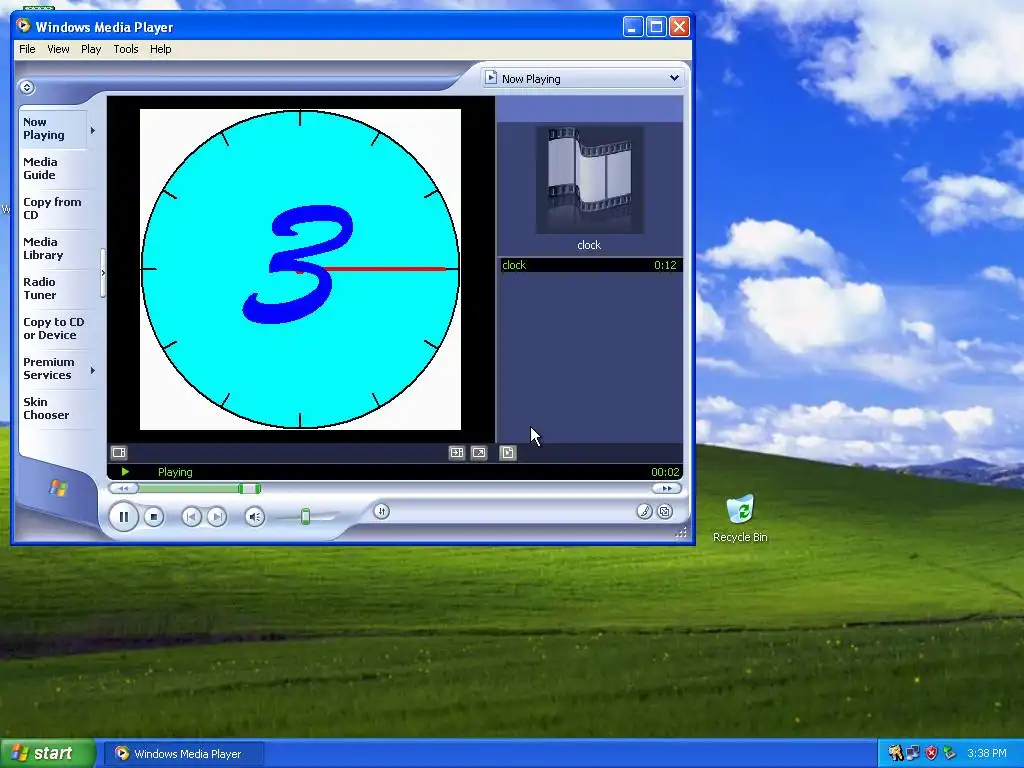
Task: Click the red security shield tray icon
Action: coord(931,754)
